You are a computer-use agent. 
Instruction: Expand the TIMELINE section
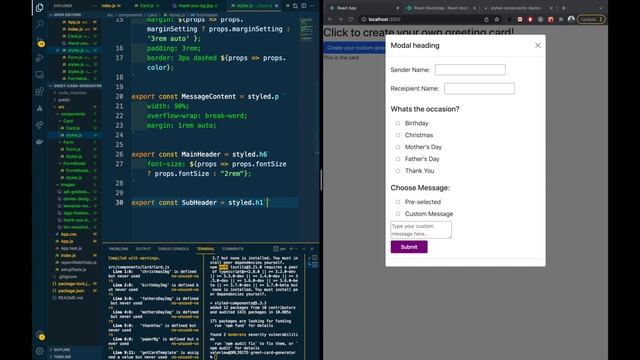[x=75, y=357]
